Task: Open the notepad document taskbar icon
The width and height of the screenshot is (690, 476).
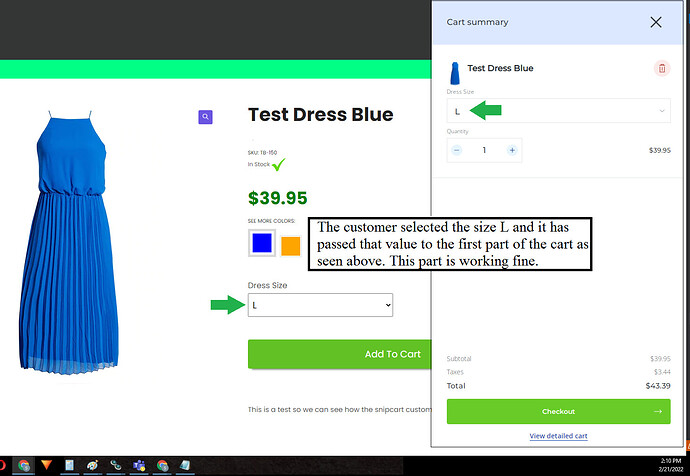Action: coord(69,465)
